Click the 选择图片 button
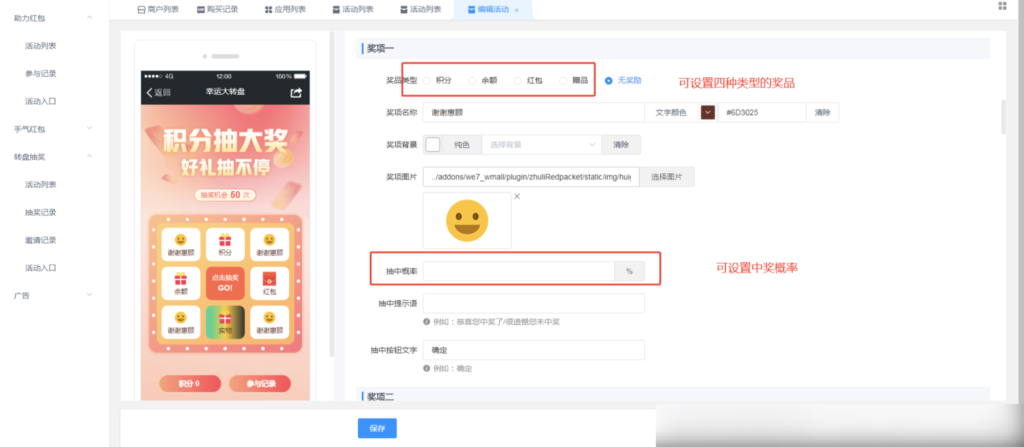1024x447 pixels. 667,176
